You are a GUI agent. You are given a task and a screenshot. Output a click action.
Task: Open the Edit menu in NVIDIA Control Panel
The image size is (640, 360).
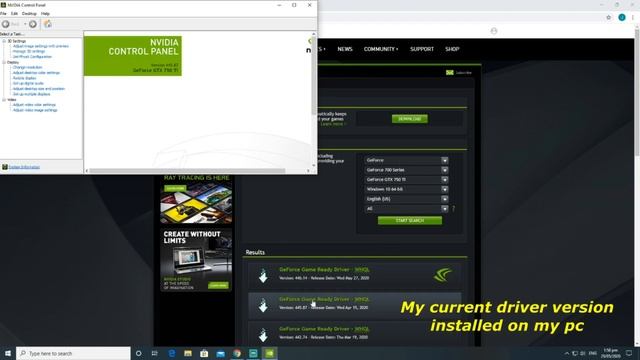[x=14, y=13]
